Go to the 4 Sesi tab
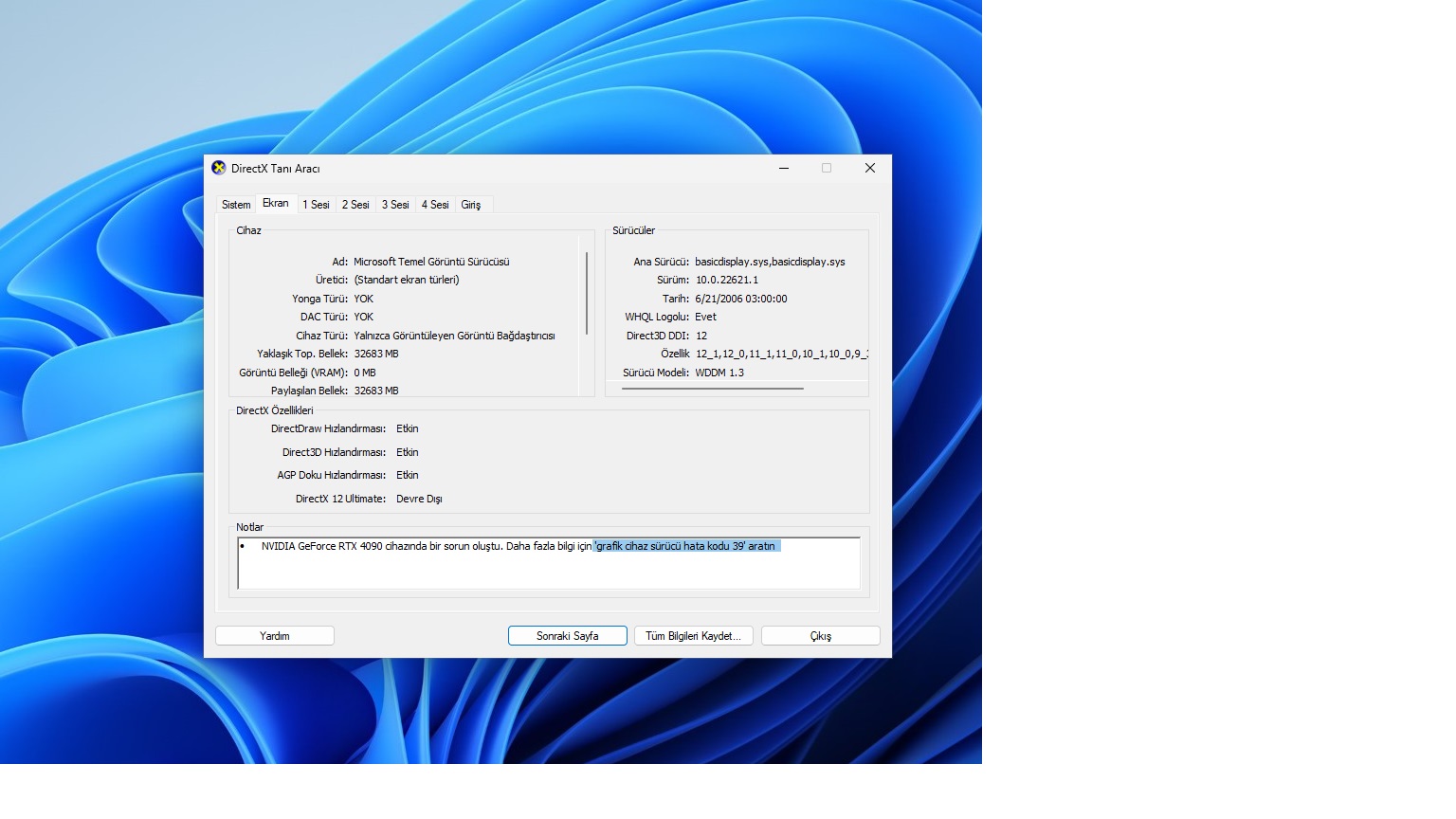 click(x=435, y=205)
